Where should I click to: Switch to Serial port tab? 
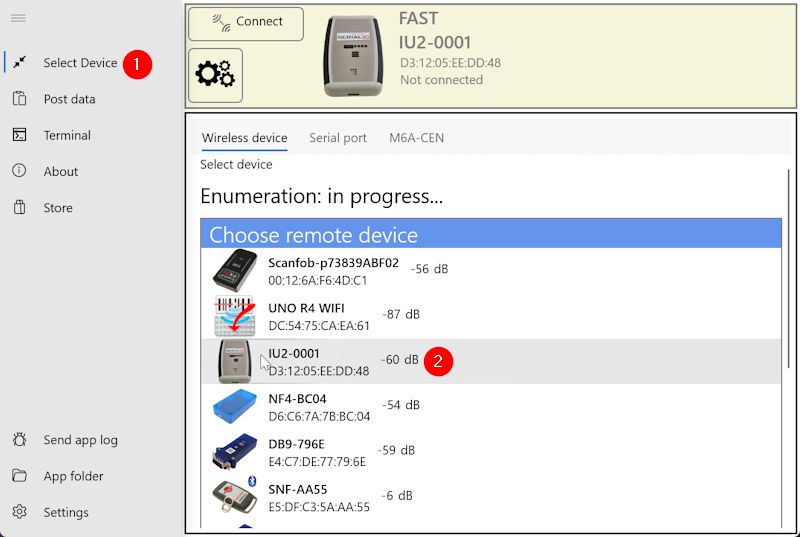[x=338, y=138]
